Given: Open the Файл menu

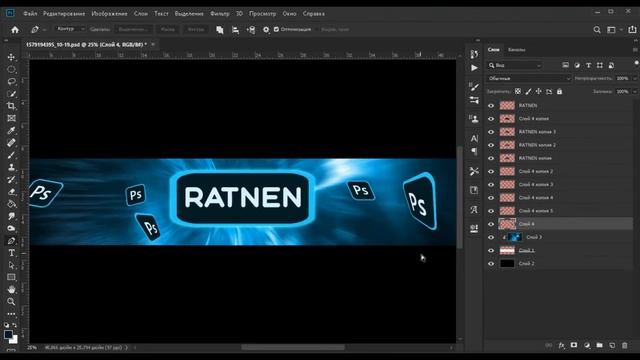Looking at the screenshot, I should pyautogui.click(x=30, y=13).
